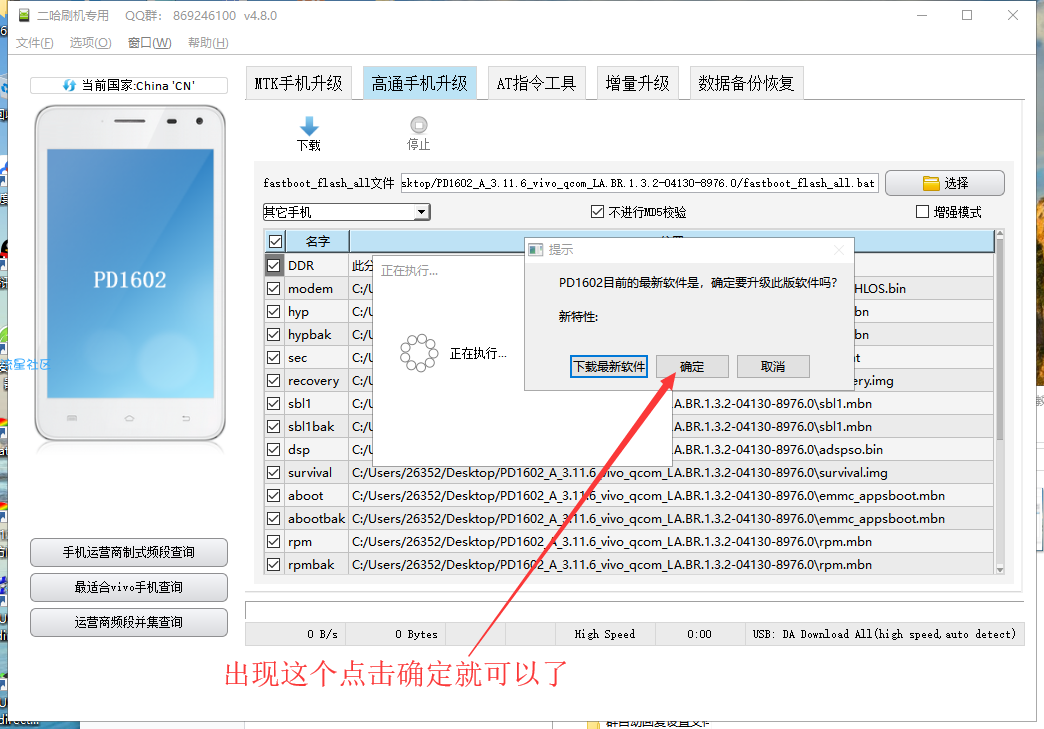Open the 增量升级 tab
This screenshot has height=729, width=1044.
[637, 83]
